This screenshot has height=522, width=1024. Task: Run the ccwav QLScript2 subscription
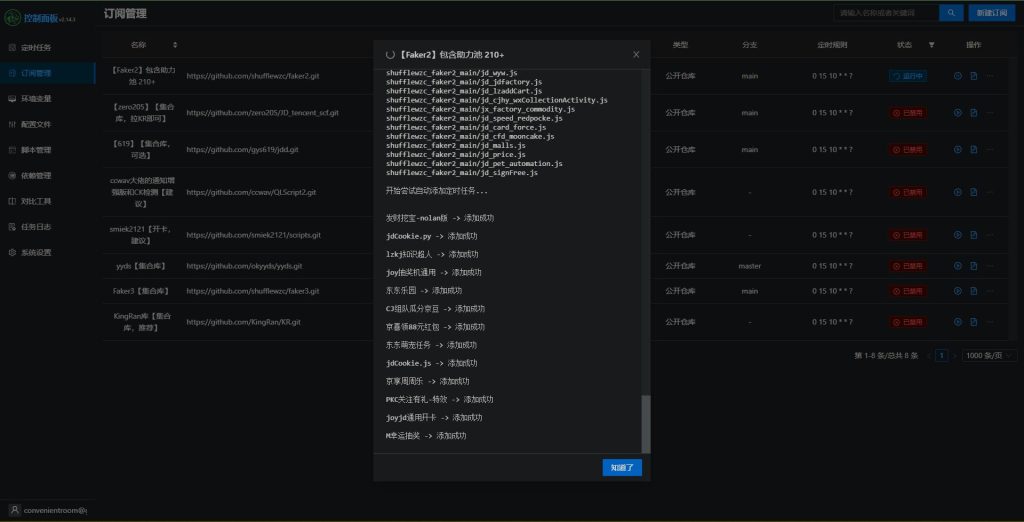957,192
